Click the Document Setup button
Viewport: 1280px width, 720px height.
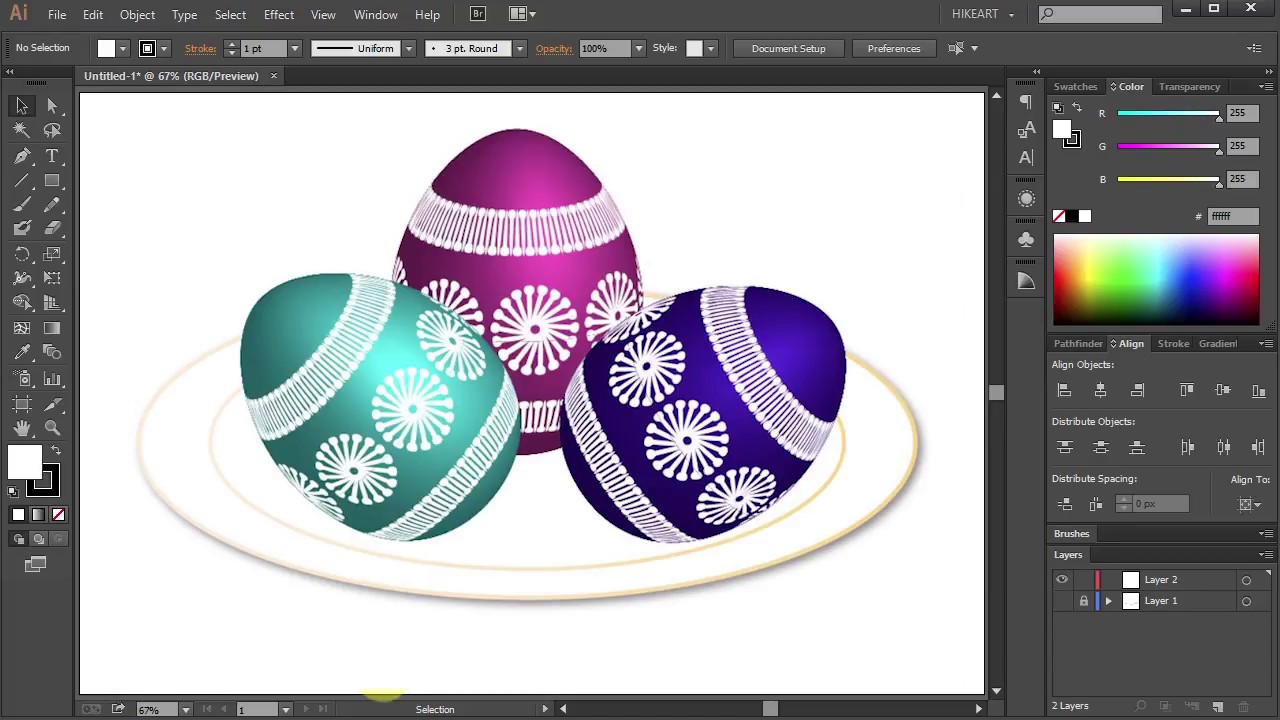789,48
